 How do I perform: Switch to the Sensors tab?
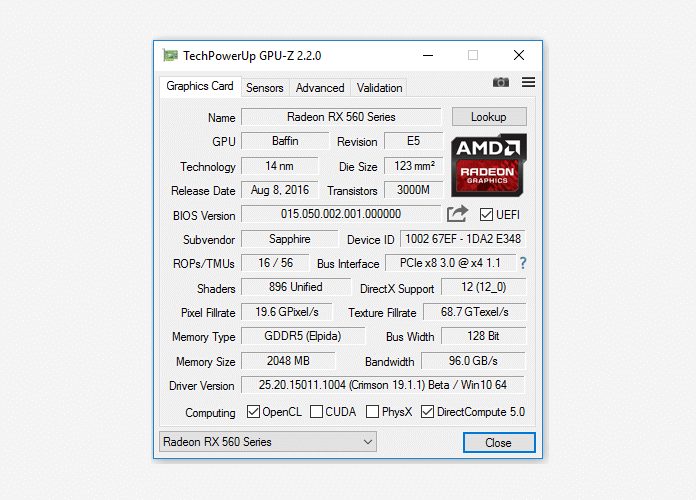265,88
